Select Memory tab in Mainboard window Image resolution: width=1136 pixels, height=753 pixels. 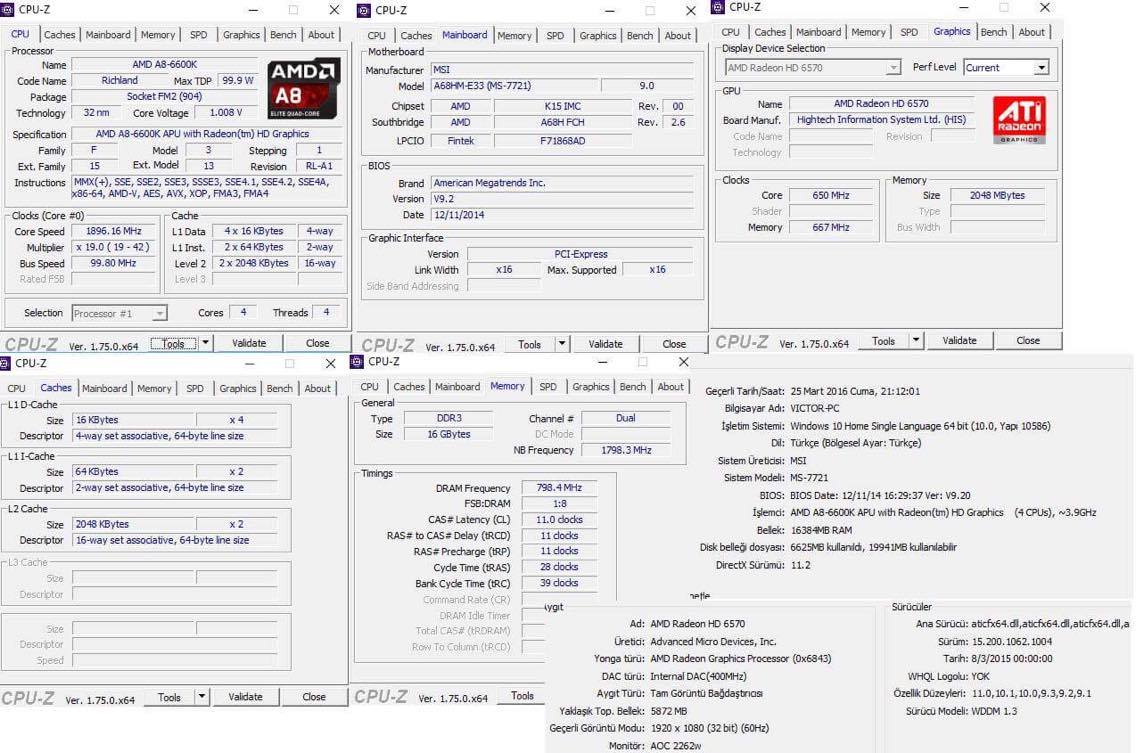click(x=514, y=36)
